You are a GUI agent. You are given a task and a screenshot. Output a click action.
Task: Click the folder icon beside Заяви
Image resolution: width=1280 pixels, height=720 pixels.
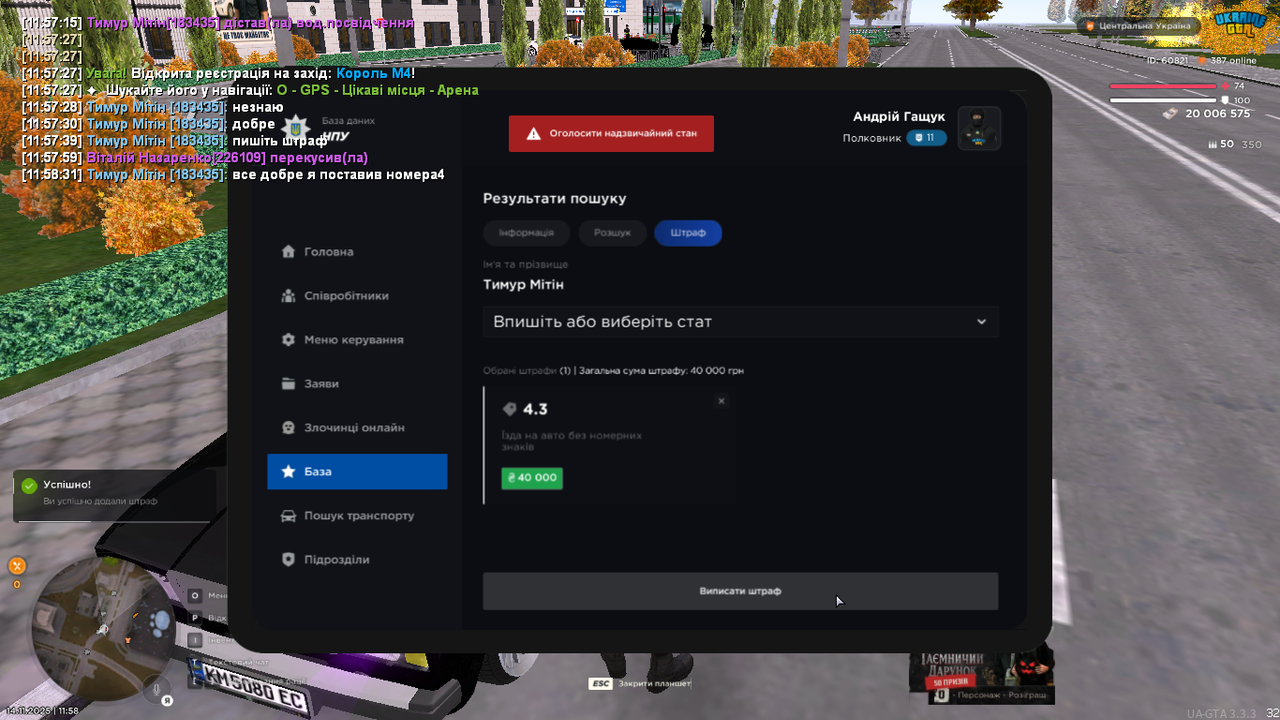coord(288,384)
